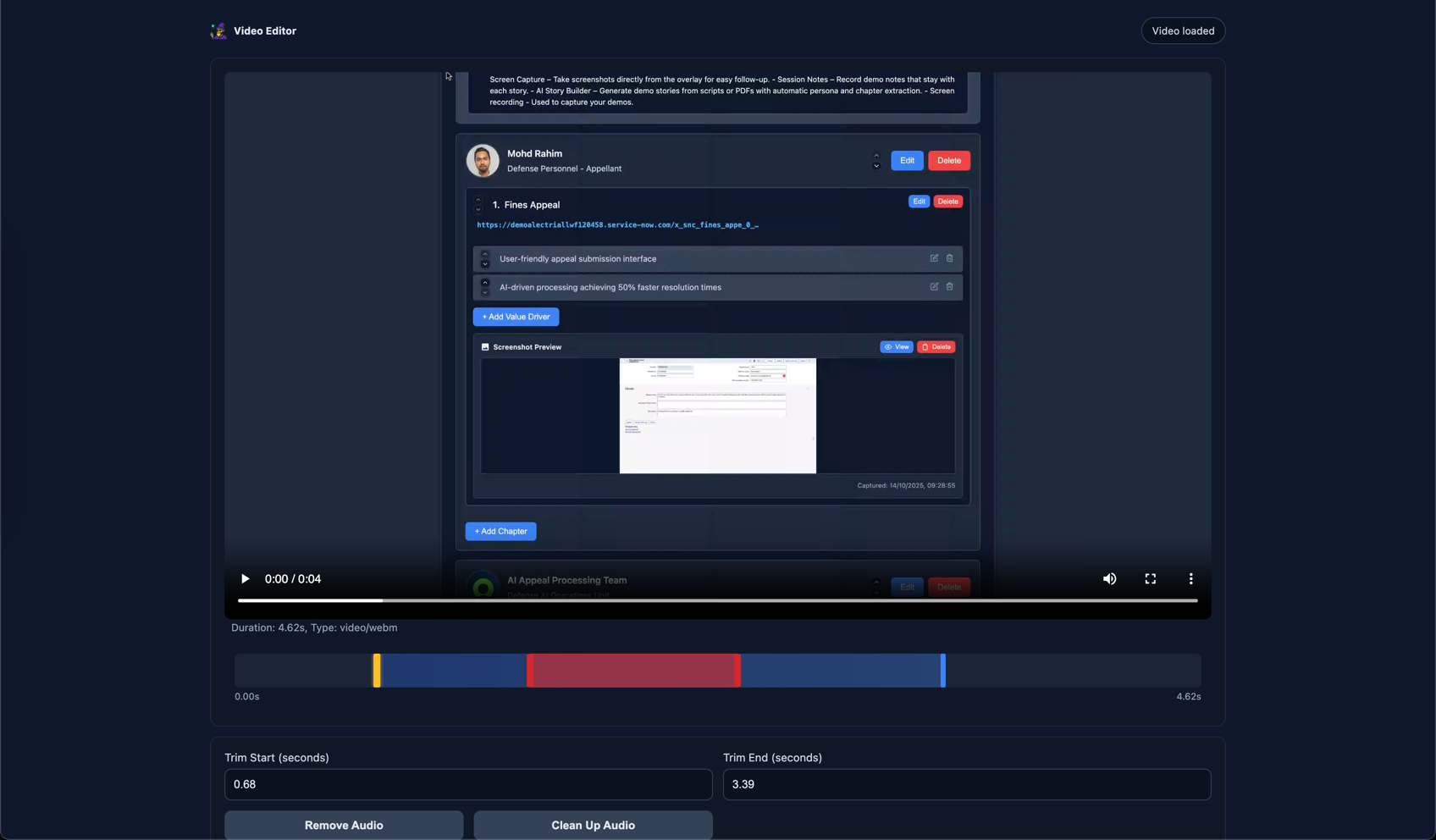Screen dimensions: 1436x840
Task: Open the ServiceNow fines appeal URL link
Action: click(616, 224)
